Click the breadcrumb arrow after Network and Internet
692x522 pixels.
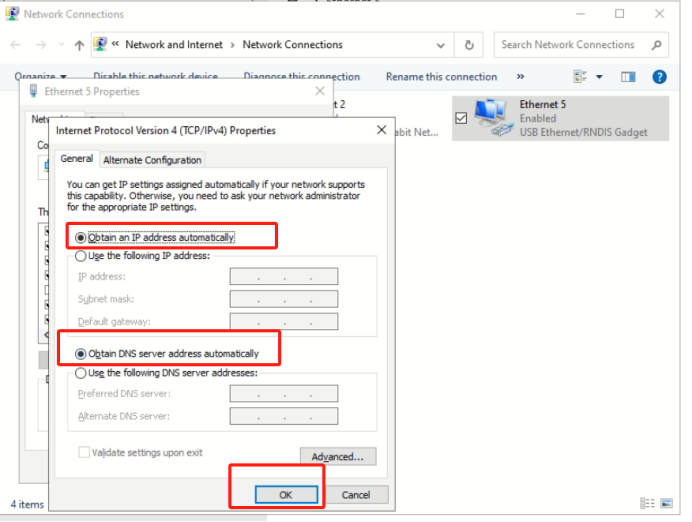[x=233, y=45]
